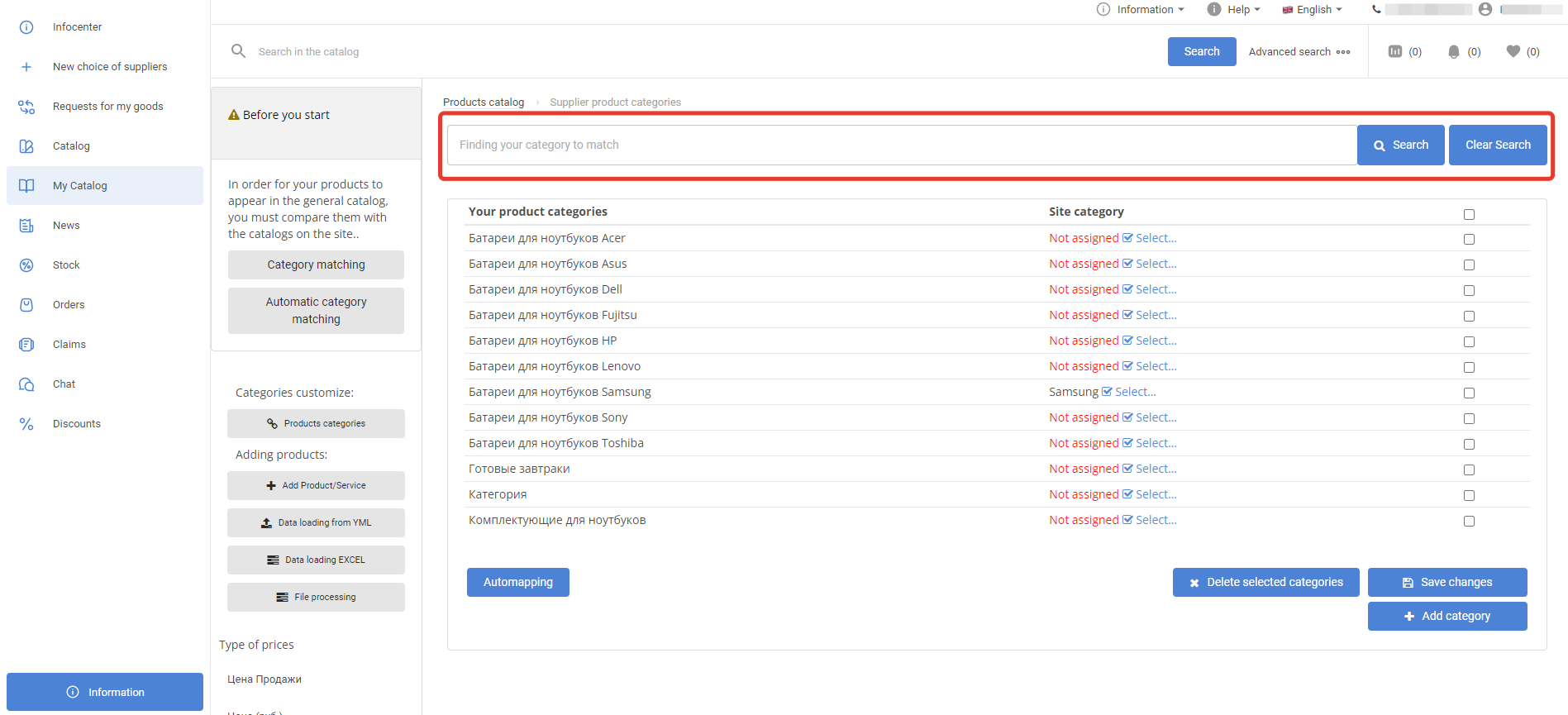The width and height of the screenshot is (1568, 715).
Task: Go to Requests for my goods
Action: (x=107, y=107)
